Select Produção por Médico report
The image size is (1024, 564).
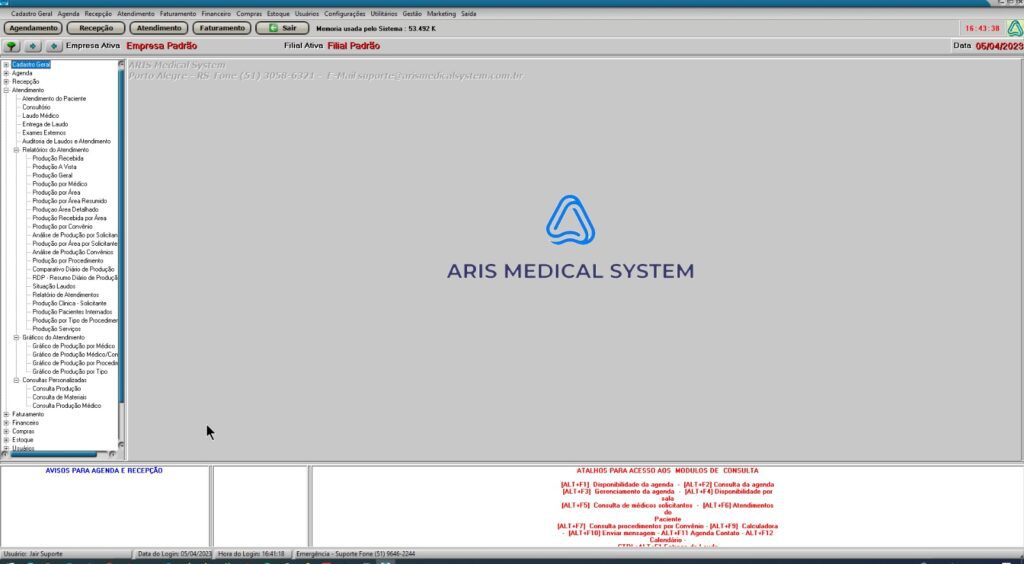[x=59, y=183]
